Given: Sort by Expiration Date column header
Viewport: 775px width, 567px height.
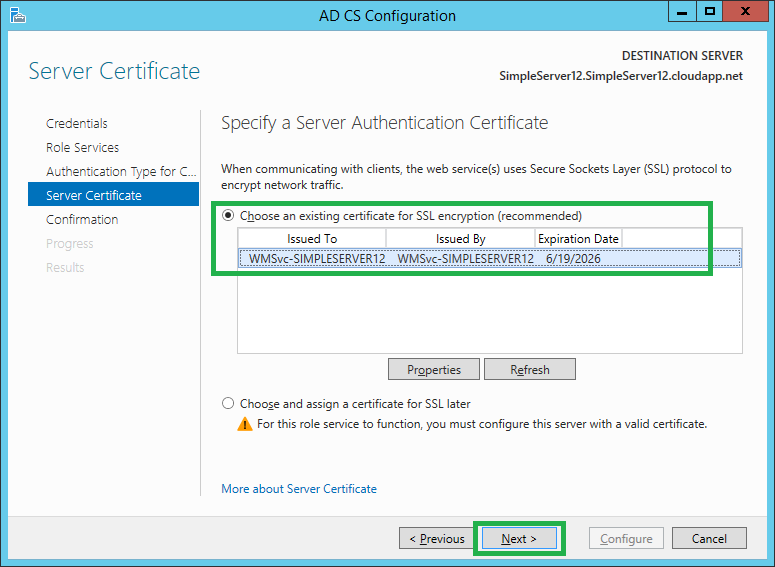Looking at the screenshot, I should [578, 238].
